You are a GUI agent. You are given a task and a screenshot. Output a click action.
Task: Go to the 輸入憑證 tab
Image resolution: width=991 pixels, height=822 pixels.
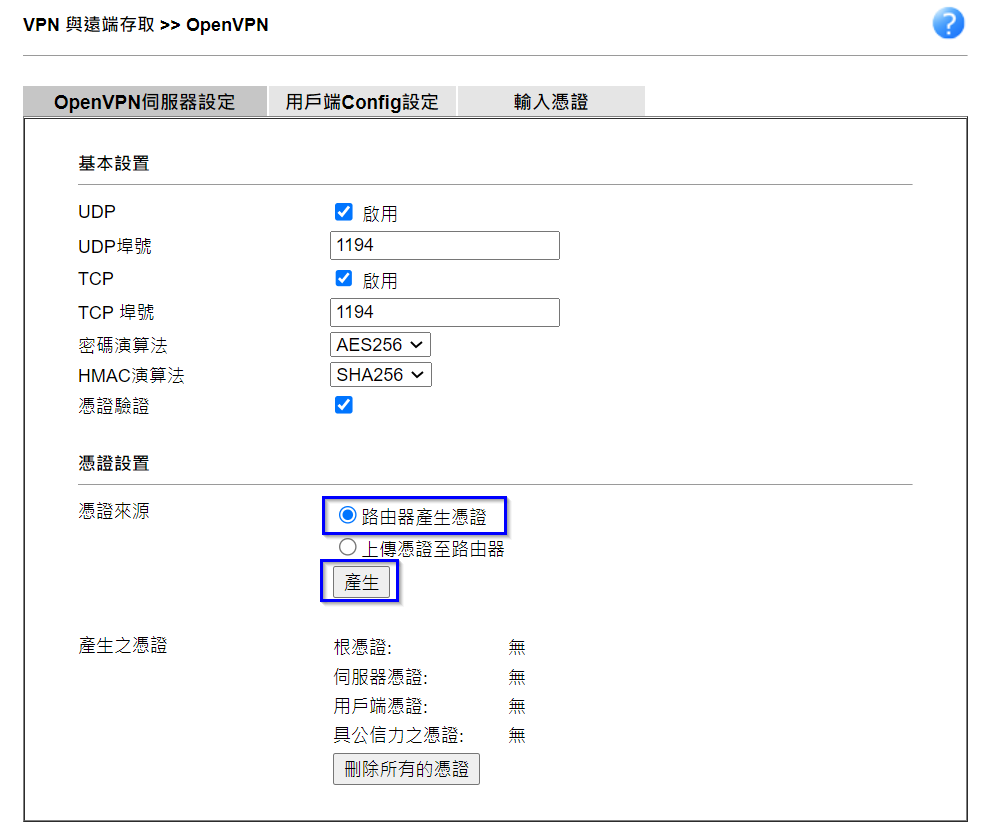coord(550,102)
